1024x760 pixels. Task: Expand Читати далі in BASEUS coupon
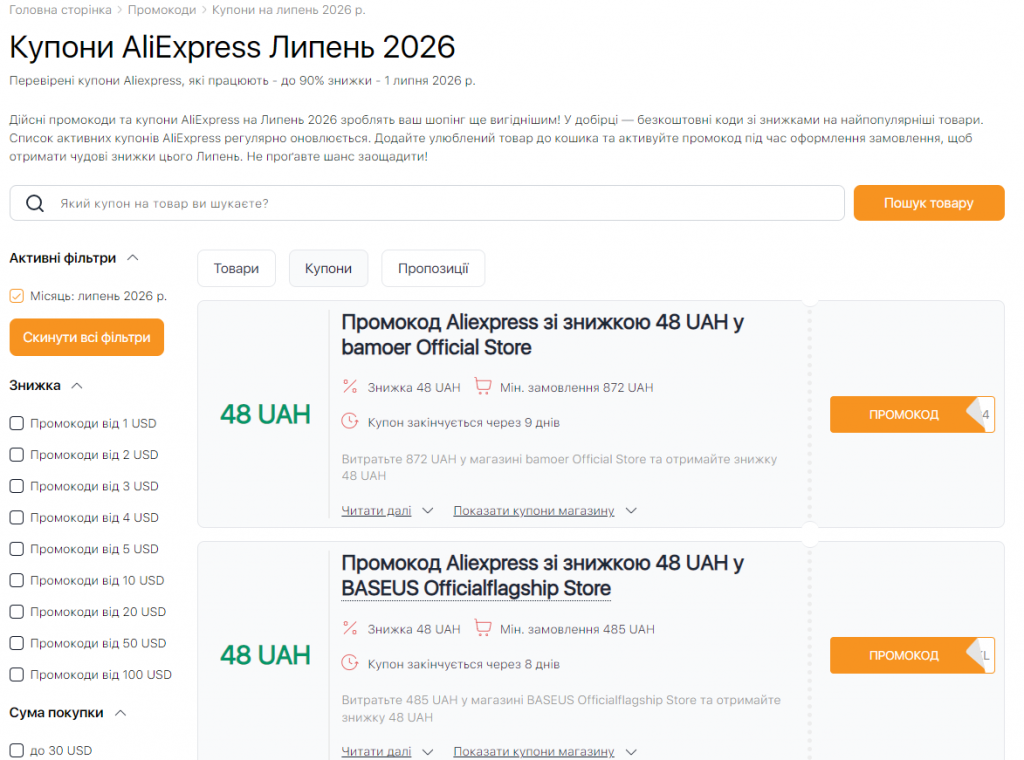coord(387,752)
